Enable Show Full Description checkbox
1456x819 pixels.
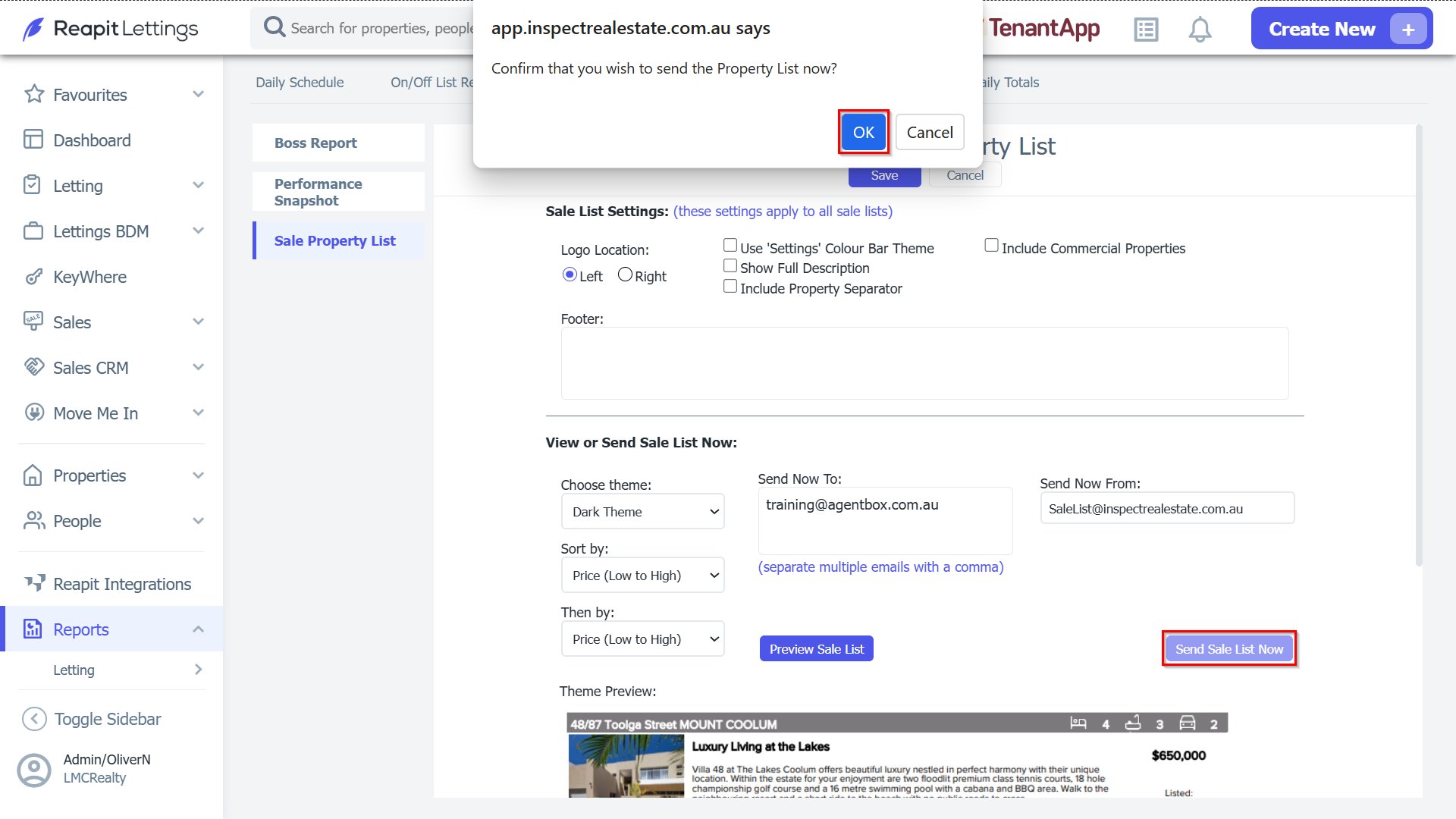click(x=730, y=266)
